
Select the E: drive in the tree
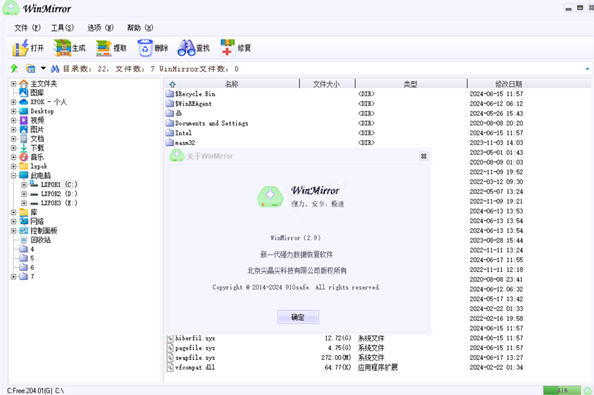coord(59,203)
